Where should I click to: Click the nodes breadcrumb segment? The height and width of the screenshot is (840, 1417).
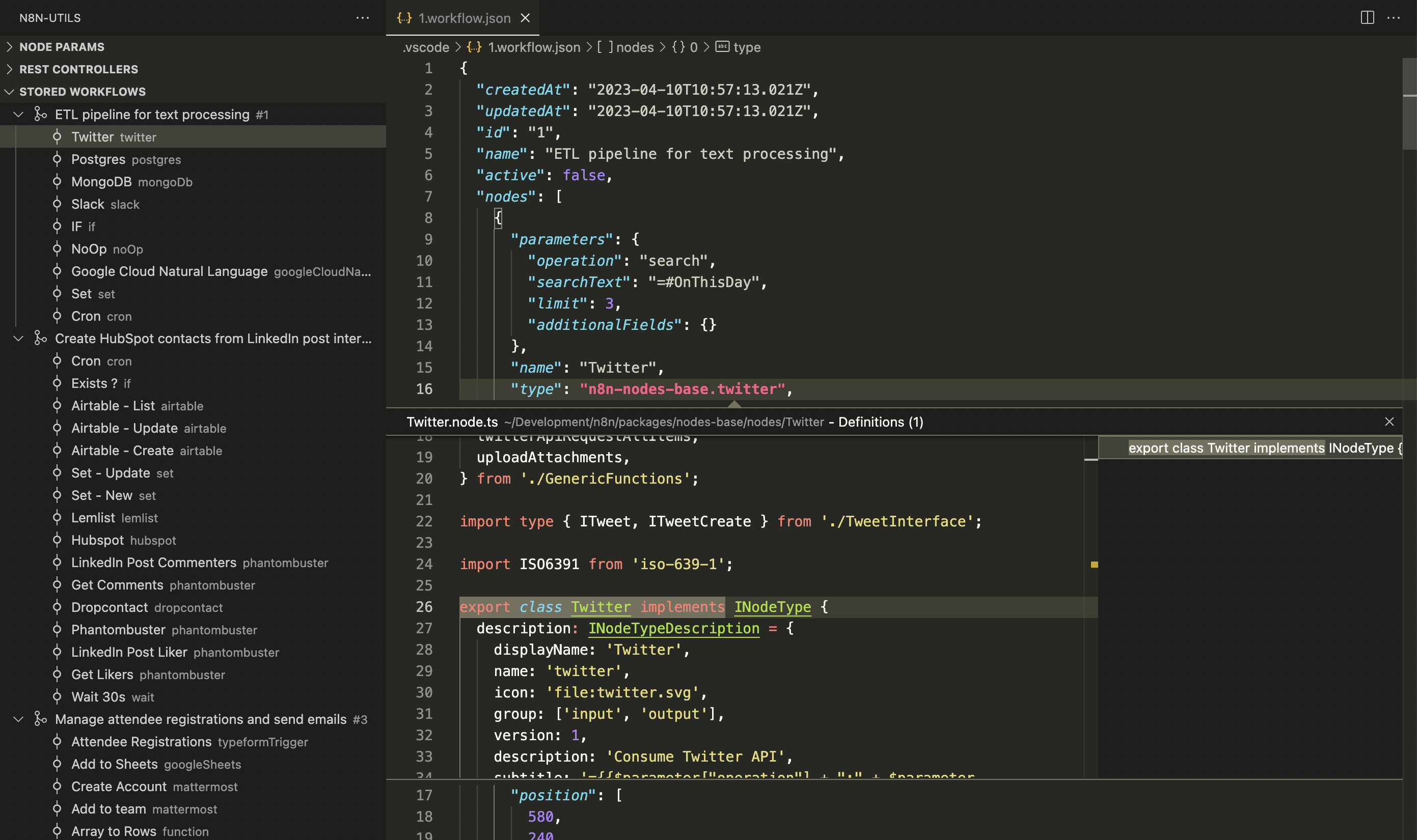pyautogui.click(x=634, y=47)
